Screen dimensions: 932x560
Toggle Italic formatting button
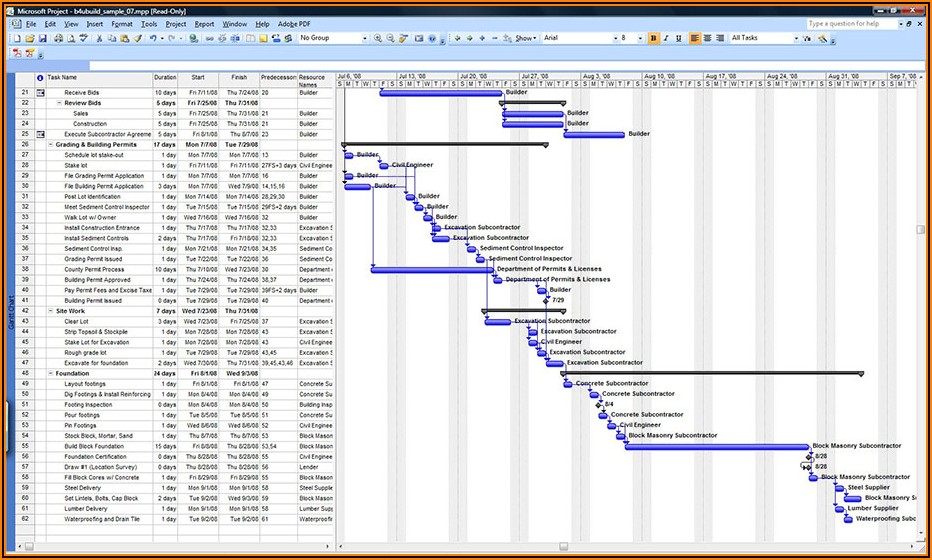(667, 38)
